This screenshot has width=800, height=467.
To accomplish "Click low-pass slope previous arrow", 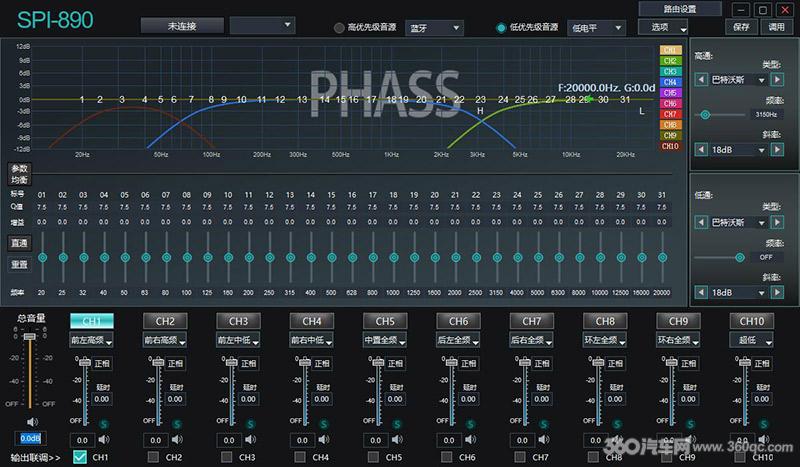I will tap(701, 292).
